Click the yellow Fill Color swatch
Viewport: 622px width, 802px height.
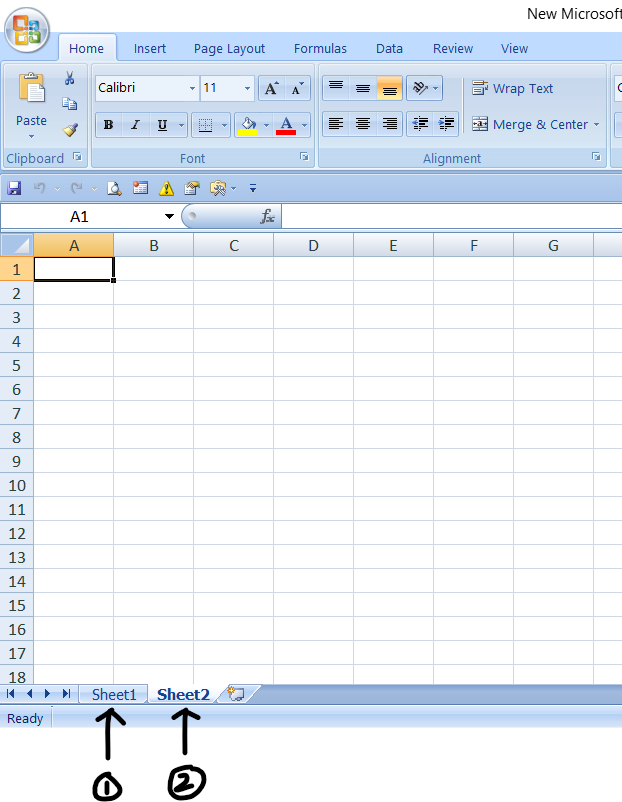pyautogui.click(x=248, y=125)
